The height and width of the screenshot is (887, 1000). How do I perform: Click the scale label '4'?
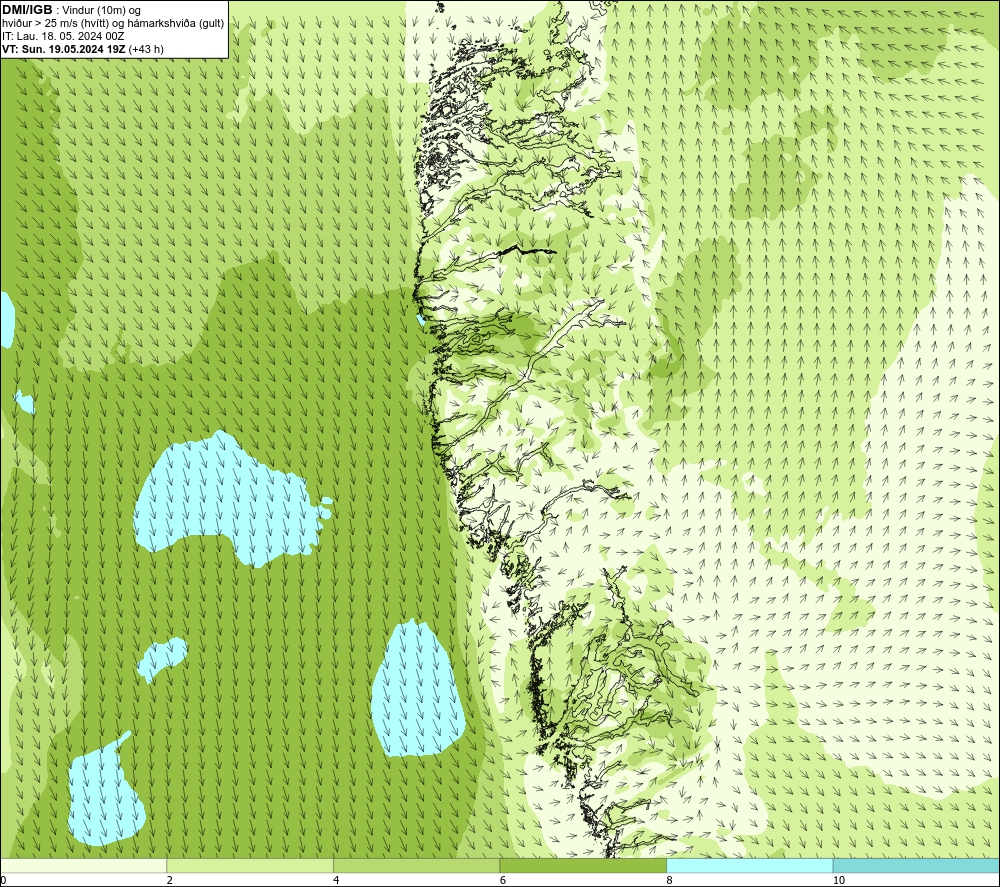(336, 880)
